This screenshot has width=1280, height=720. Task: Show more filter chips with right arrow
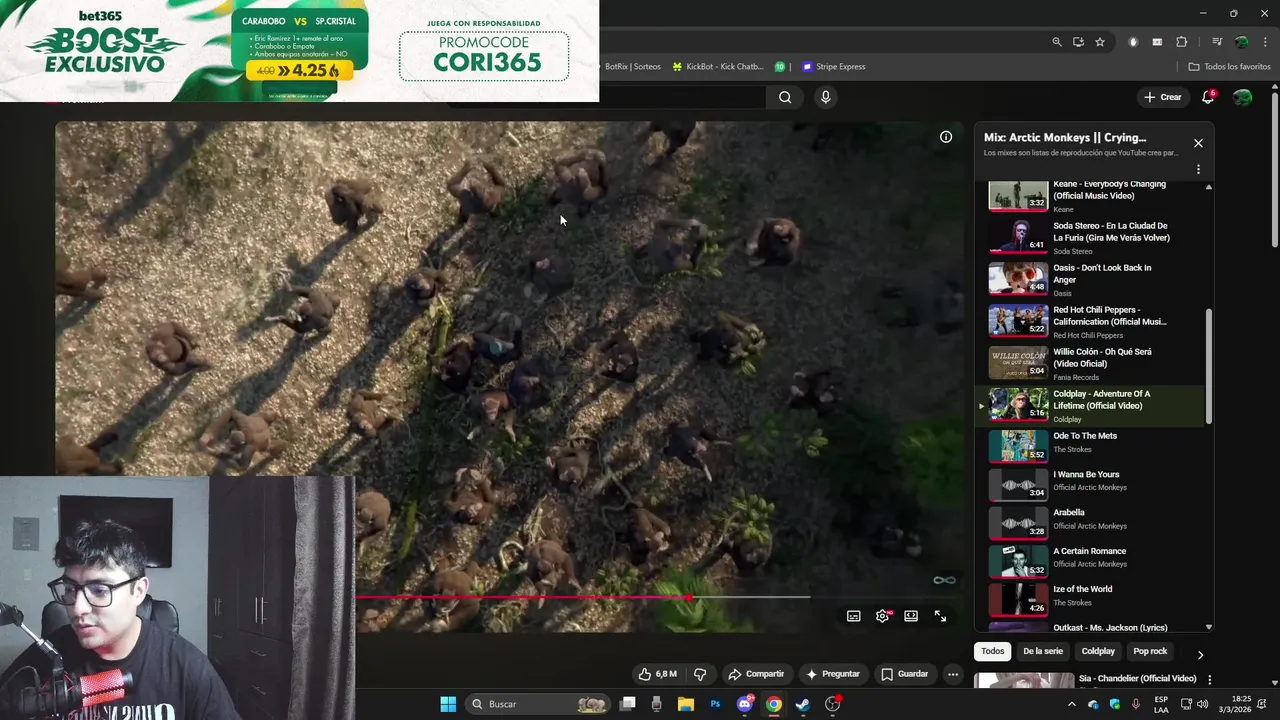click(x=1200, y=655)
